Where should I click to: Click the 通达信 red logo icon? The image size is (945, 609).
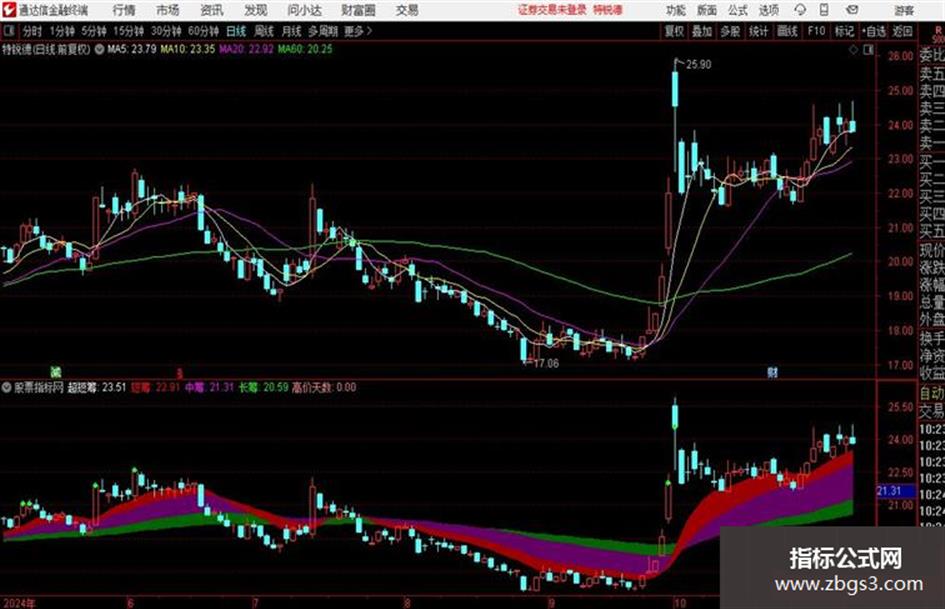(x=9, y=10)
